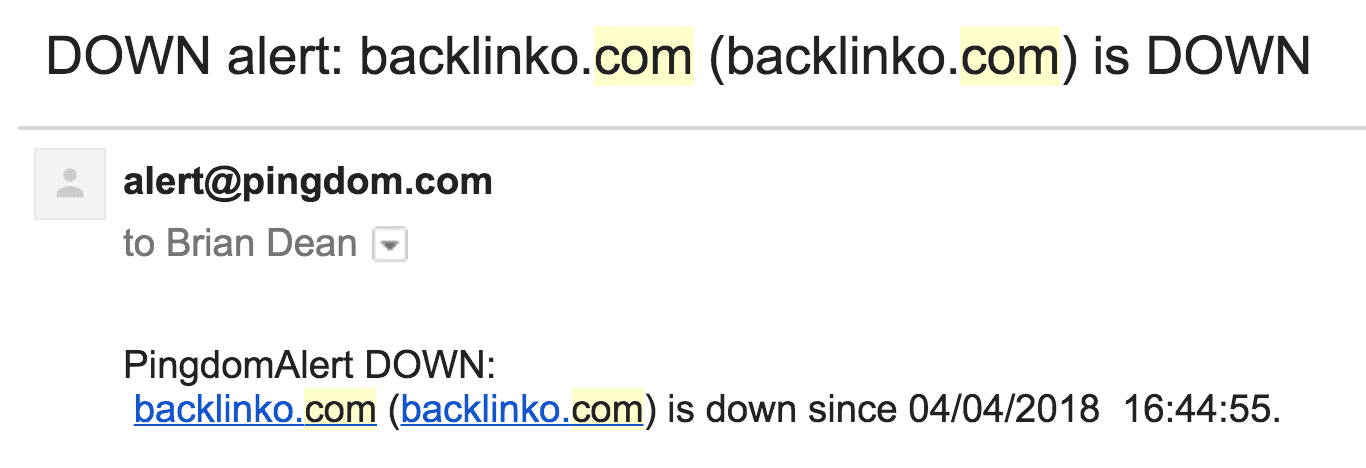Viewport: 1366px width, 468px height.
Task: Click the sender's gray avatar icon
Action: point(70,184)
